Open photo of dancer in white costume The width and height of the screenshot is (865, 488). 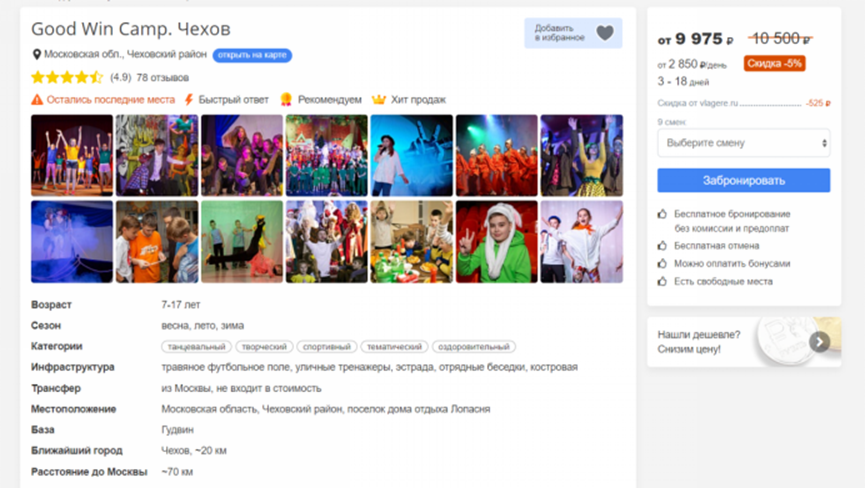point(581,242)
